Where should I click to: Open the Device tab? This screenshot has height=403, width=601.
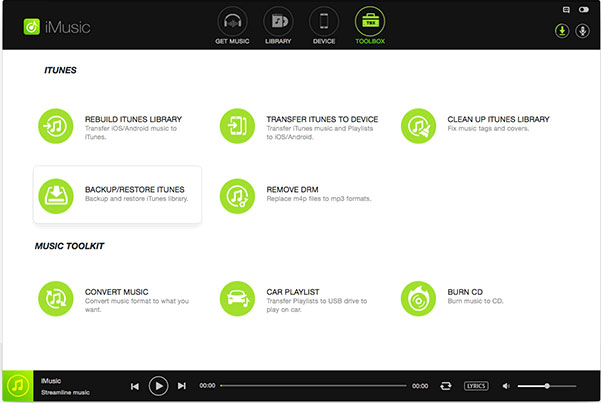pos(323,25)
